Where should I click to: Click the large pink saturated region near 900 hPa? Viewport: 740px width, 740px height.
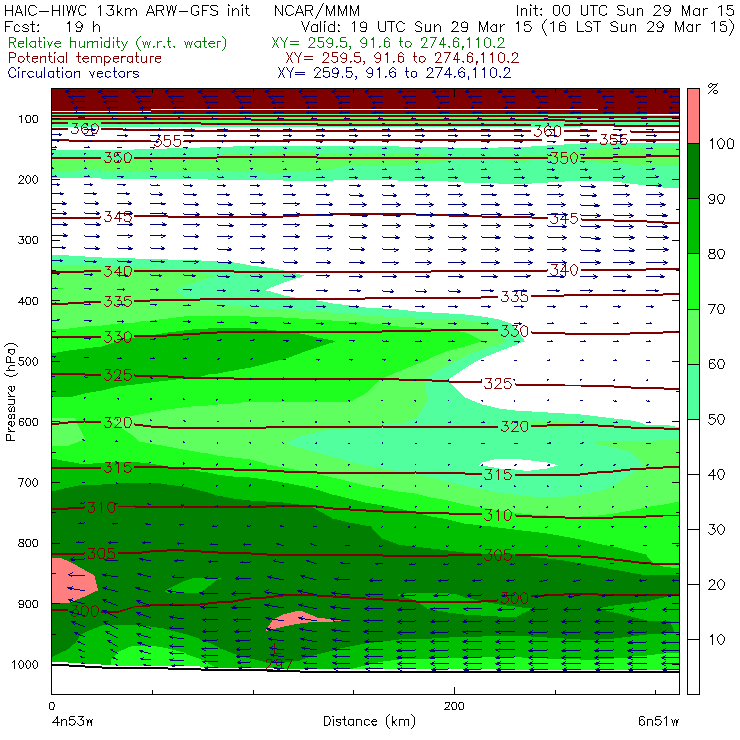coord(73,581)
